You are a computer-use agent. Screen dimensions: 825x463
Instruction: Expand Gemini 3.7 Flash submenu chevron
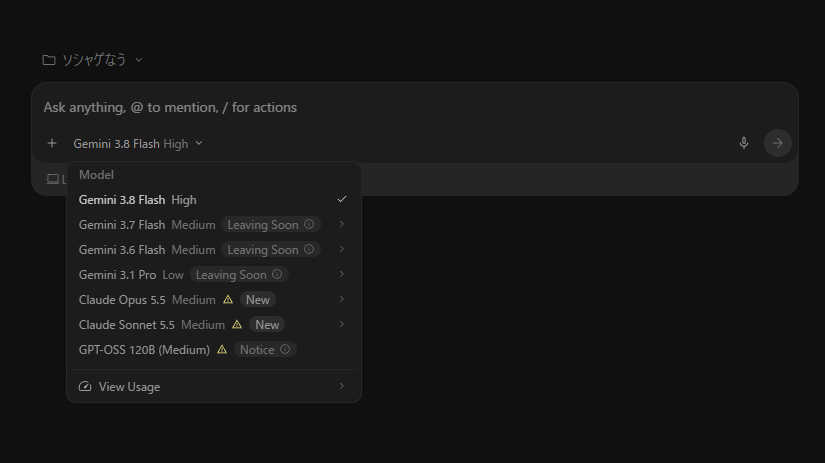click(341, 224)
